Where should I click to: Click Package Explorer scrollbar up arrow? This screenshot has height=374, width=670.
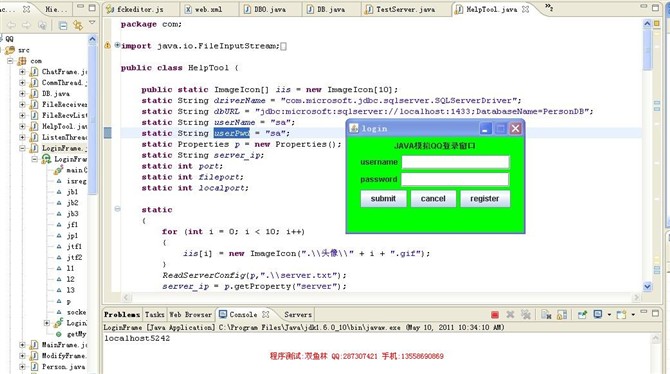(92, 39)
